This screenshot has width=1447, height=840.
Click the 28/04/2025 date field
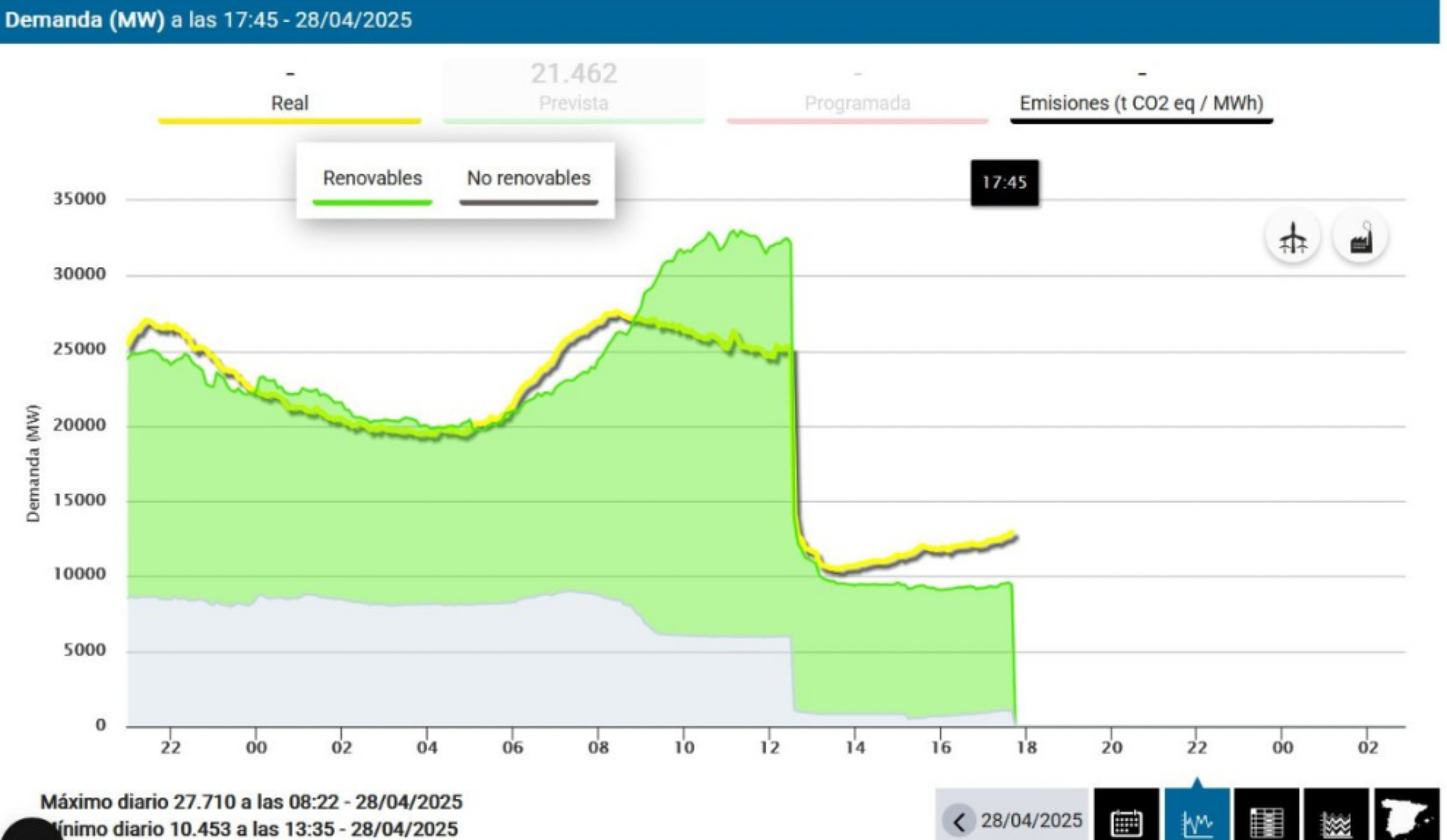pos(1031,821)
